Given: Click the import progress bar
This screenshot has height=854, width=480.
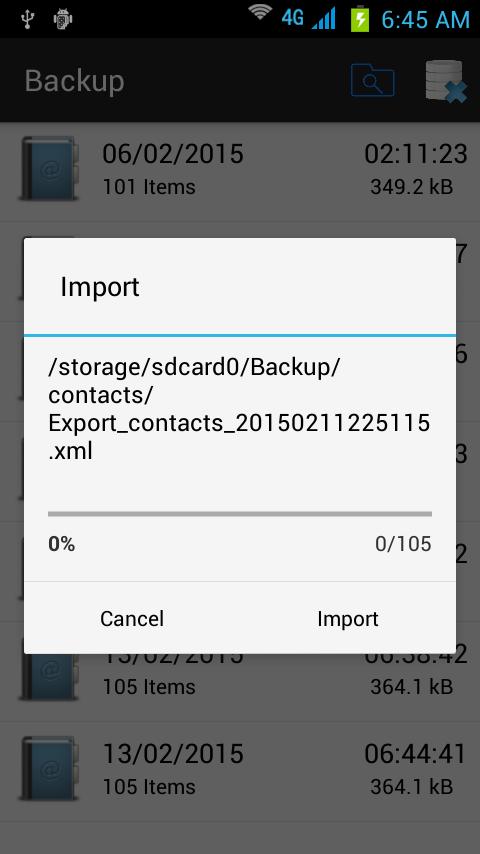Looking at the screenshot, I should [x=240, y=514].
